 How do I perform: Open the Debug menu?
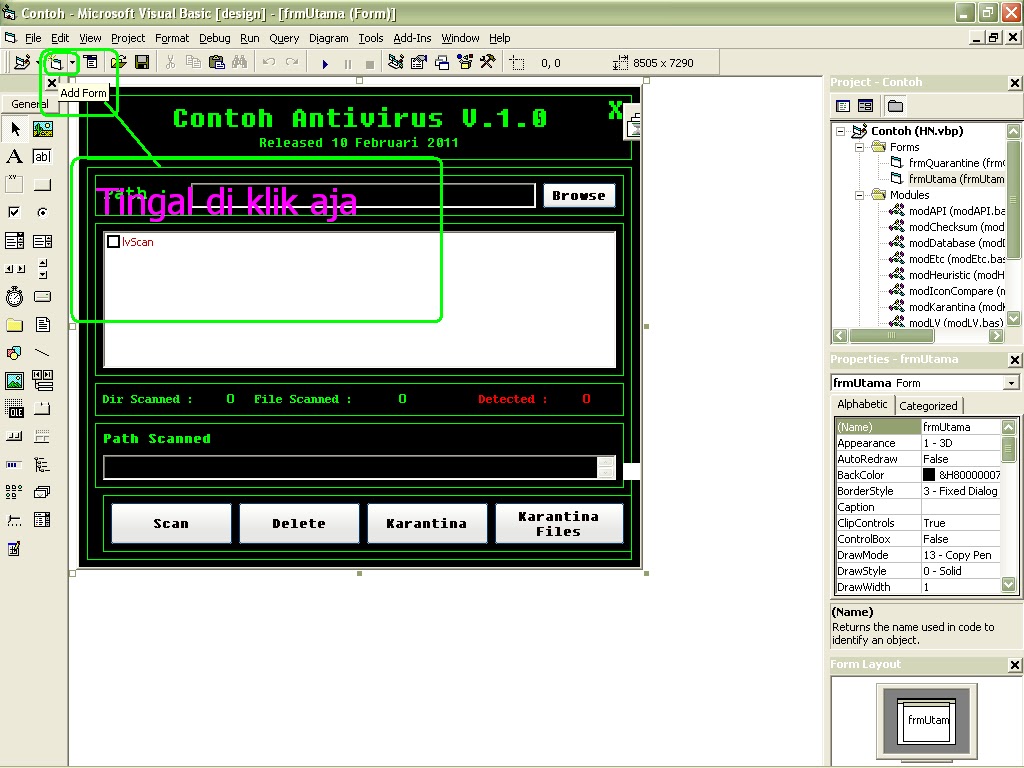[x=214, y=38]
